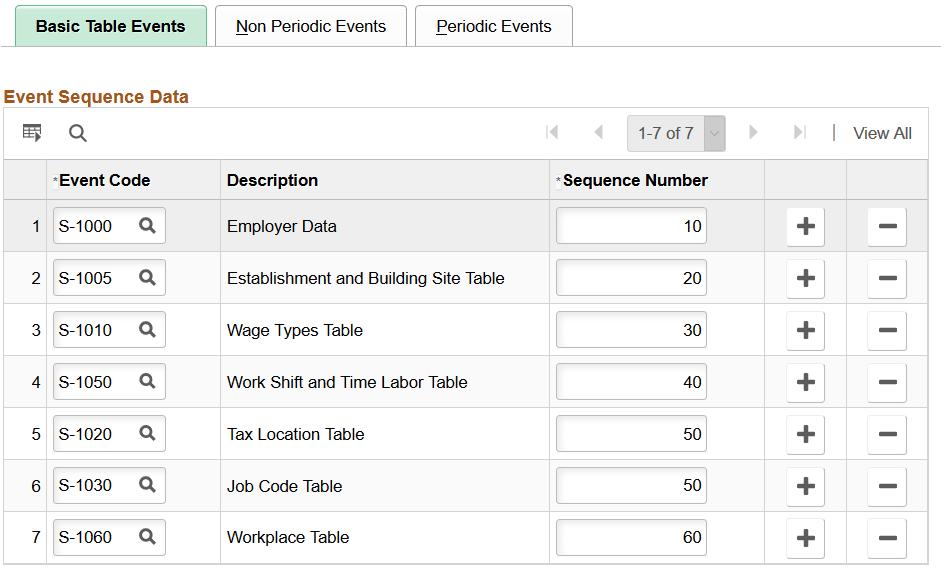
Task: Open lookup for event code S-1010
Action: pos(147,330)
